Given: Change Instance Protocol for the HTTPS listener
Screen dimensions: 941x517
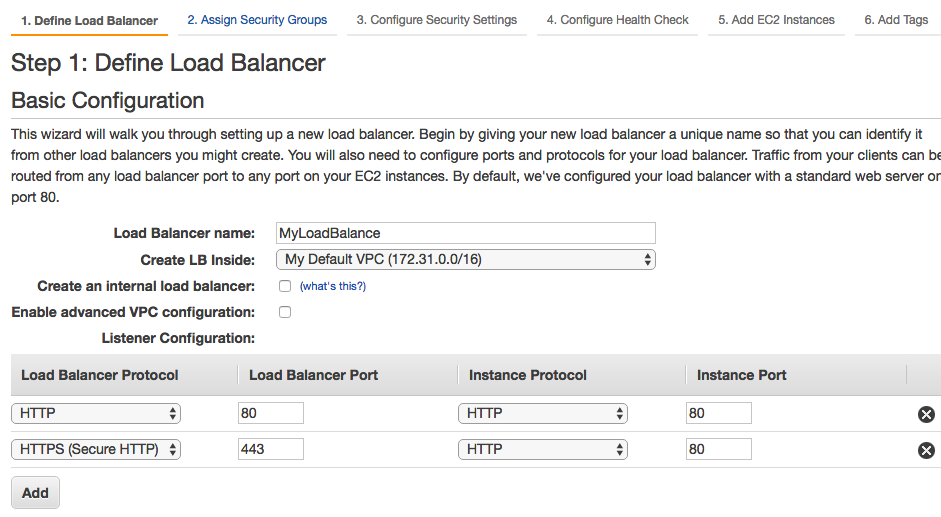Looking at the screenshot, I should click(x=543, y=449).
